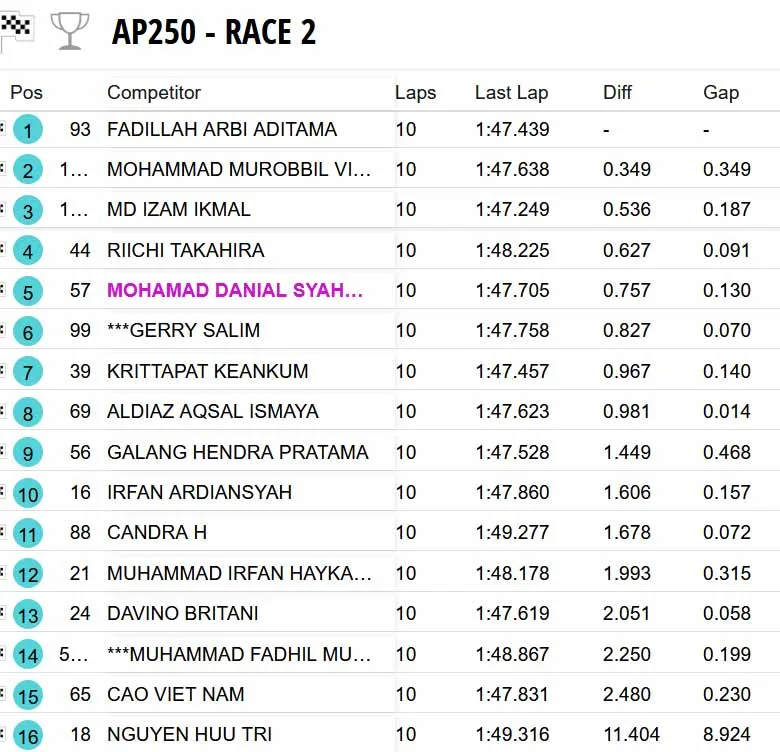
Task: Select KRITTAPAT KEANKUM's last lap time 1:47.457
Action: tap(512, 372)
